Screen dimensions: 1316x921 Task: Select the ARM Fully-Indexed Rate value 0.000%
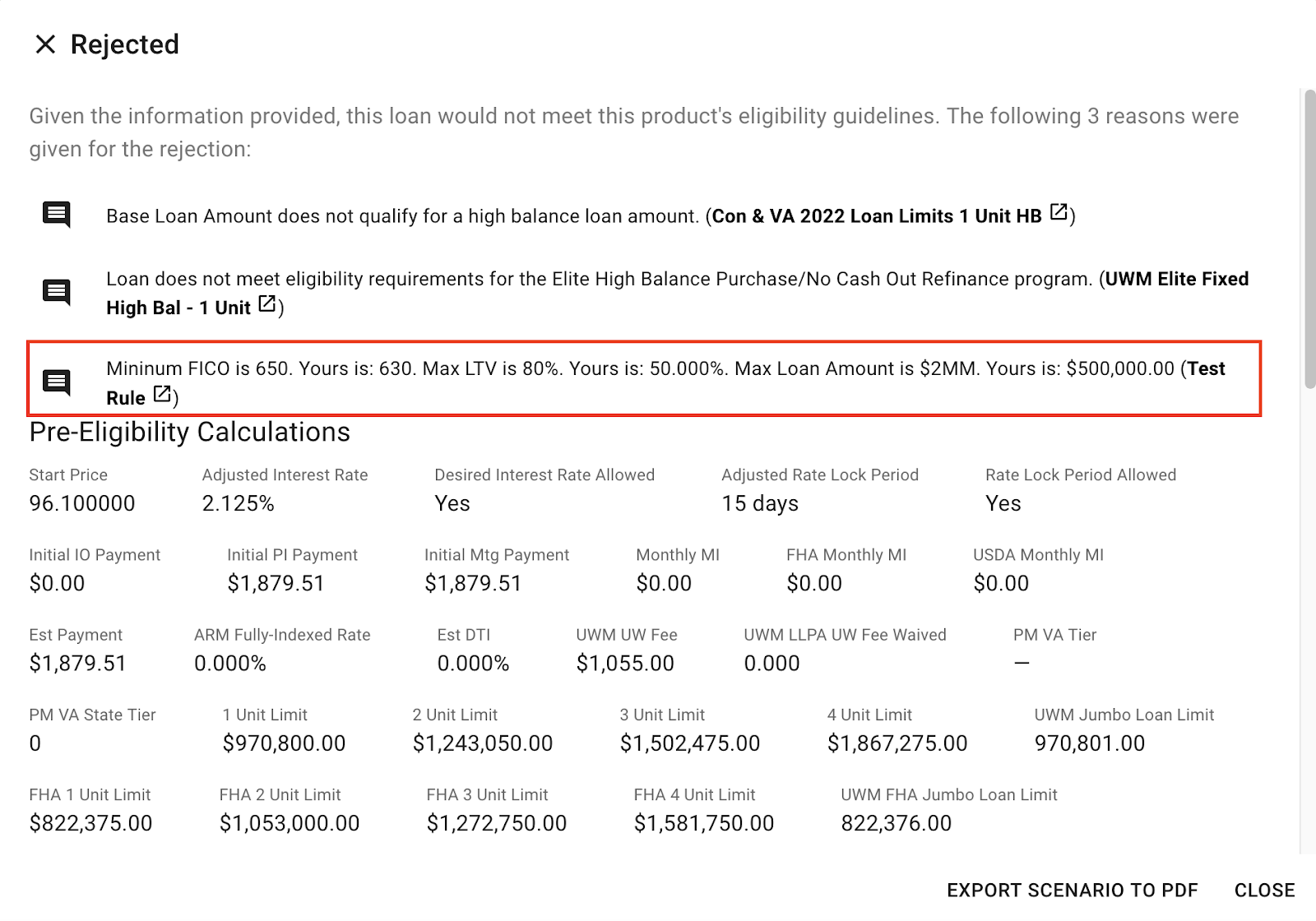tap(230, 663)
